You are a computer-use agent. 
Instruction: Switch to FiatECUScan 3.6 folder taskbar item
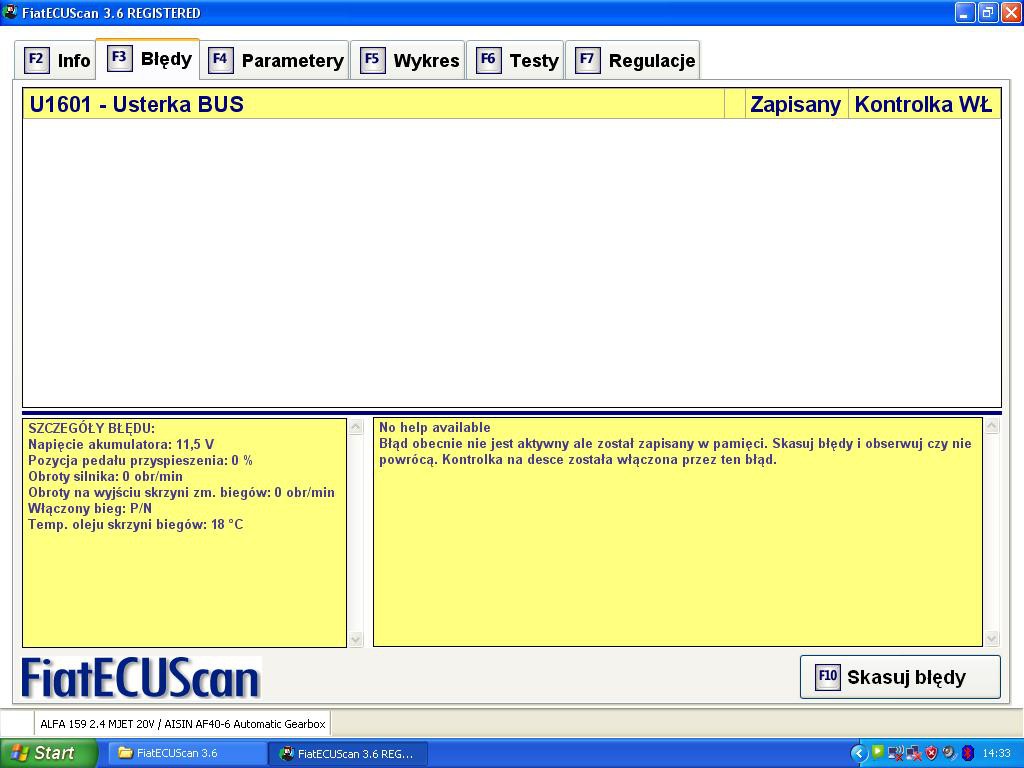(187, 753)
